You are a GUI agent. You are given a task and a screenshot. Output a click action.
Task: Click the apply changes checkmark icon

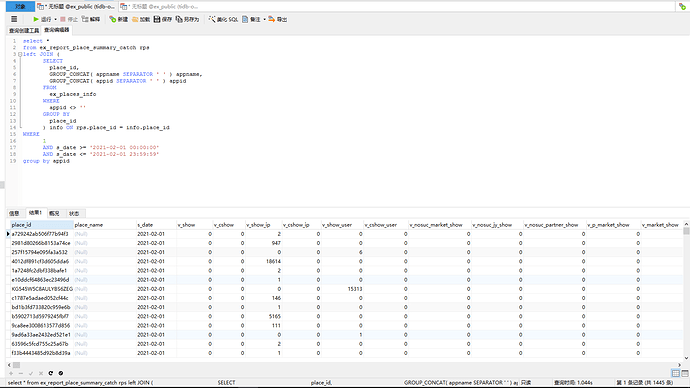pyautogui.click(x=31, y=373)
